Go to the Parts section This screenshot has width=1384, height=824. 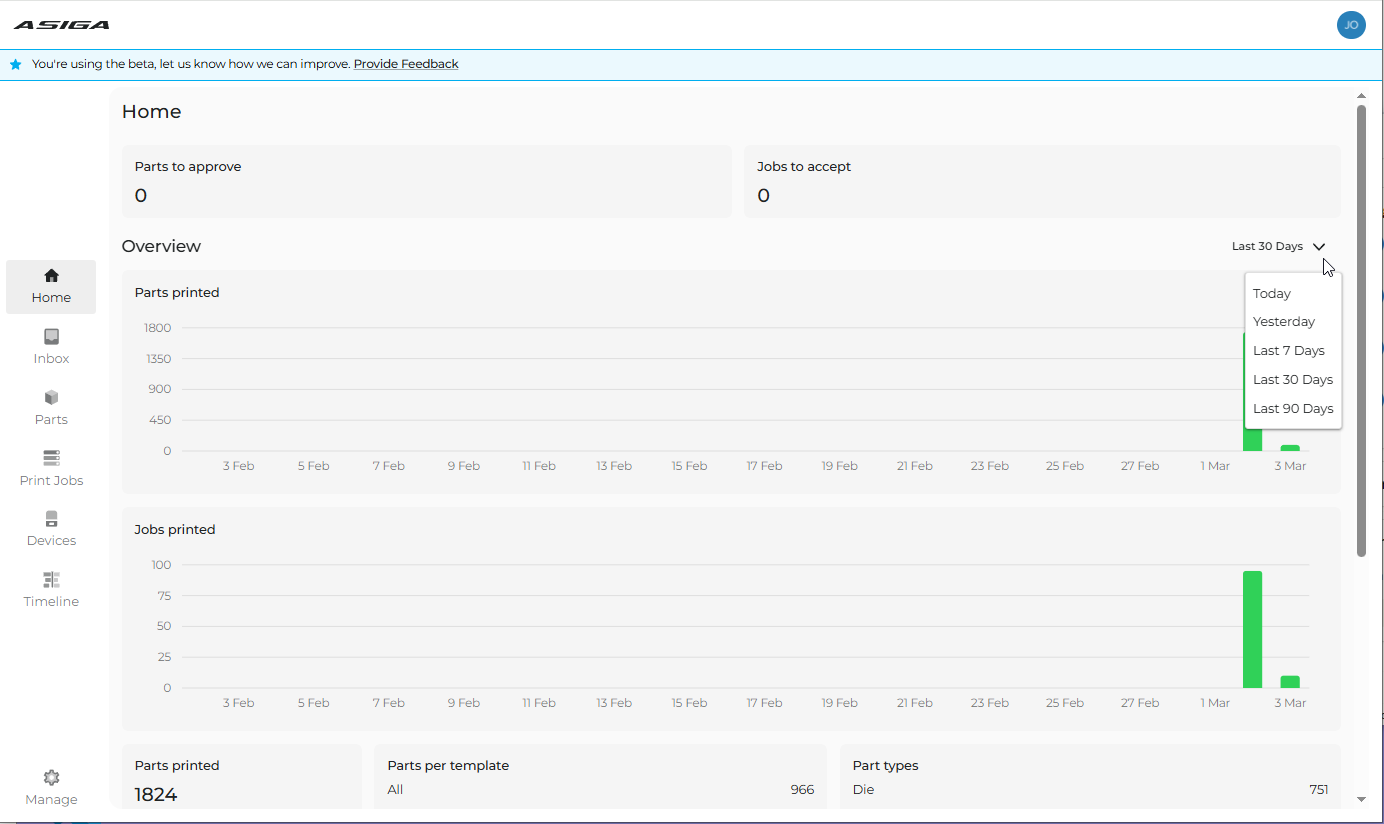click(x=51, y=408)
